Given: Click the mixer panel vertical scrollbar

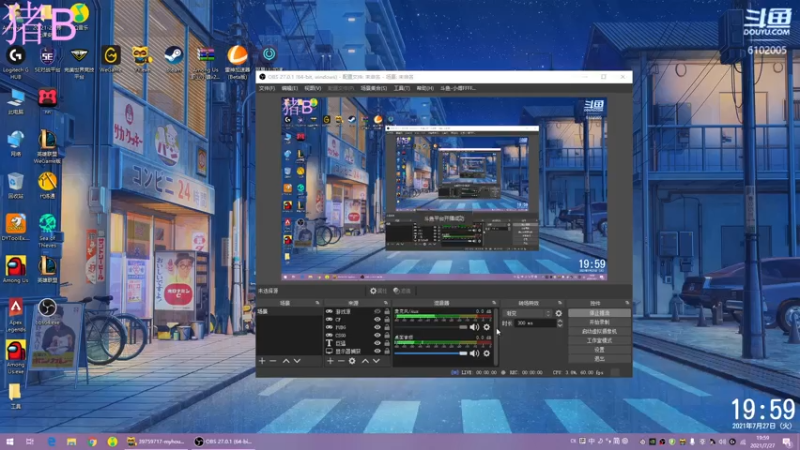Looking at the screenshot, I should point(496,337).
